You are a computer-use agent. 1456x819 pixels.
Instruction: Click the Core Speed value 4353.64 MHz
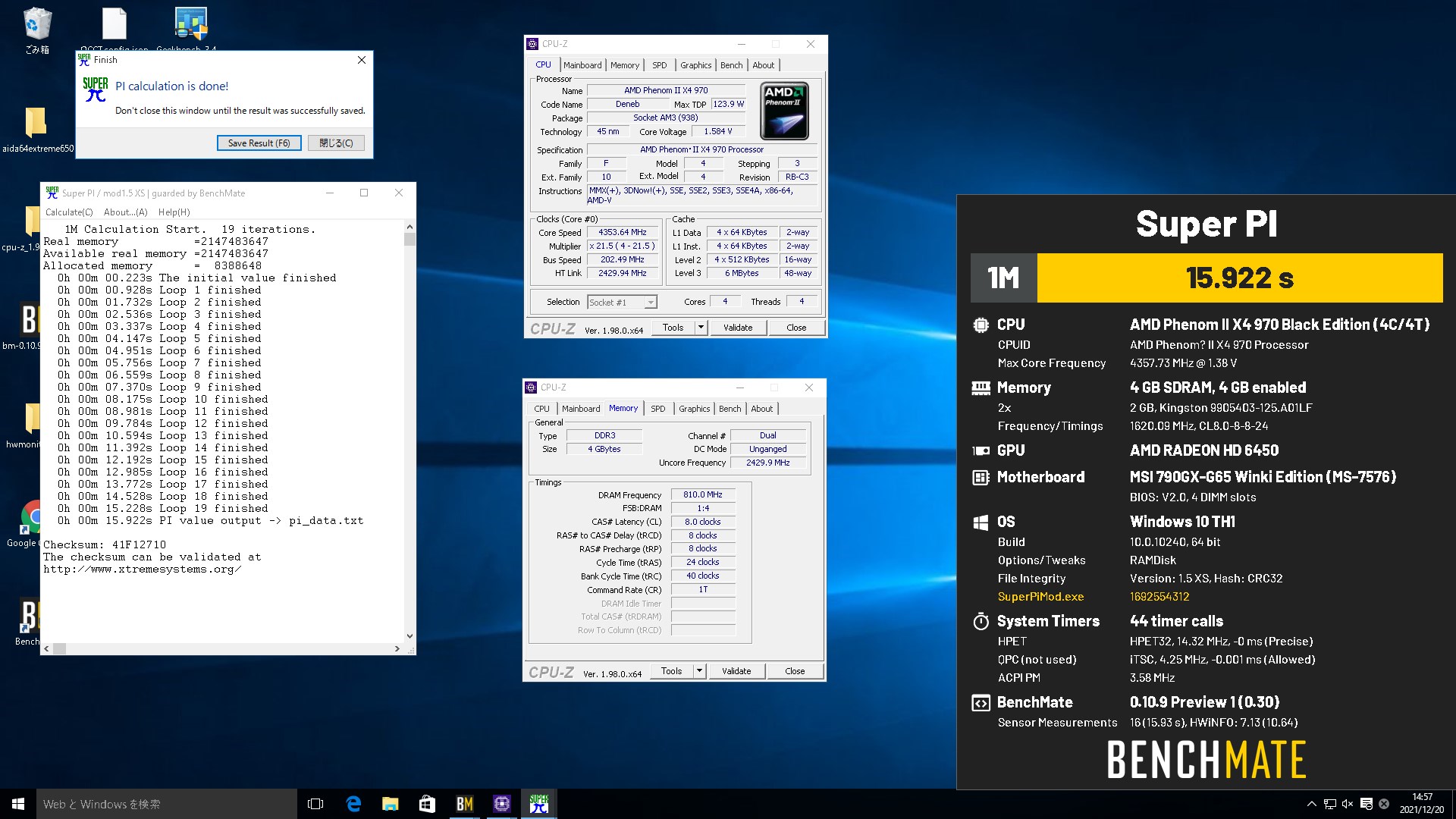tap(623, 233)
